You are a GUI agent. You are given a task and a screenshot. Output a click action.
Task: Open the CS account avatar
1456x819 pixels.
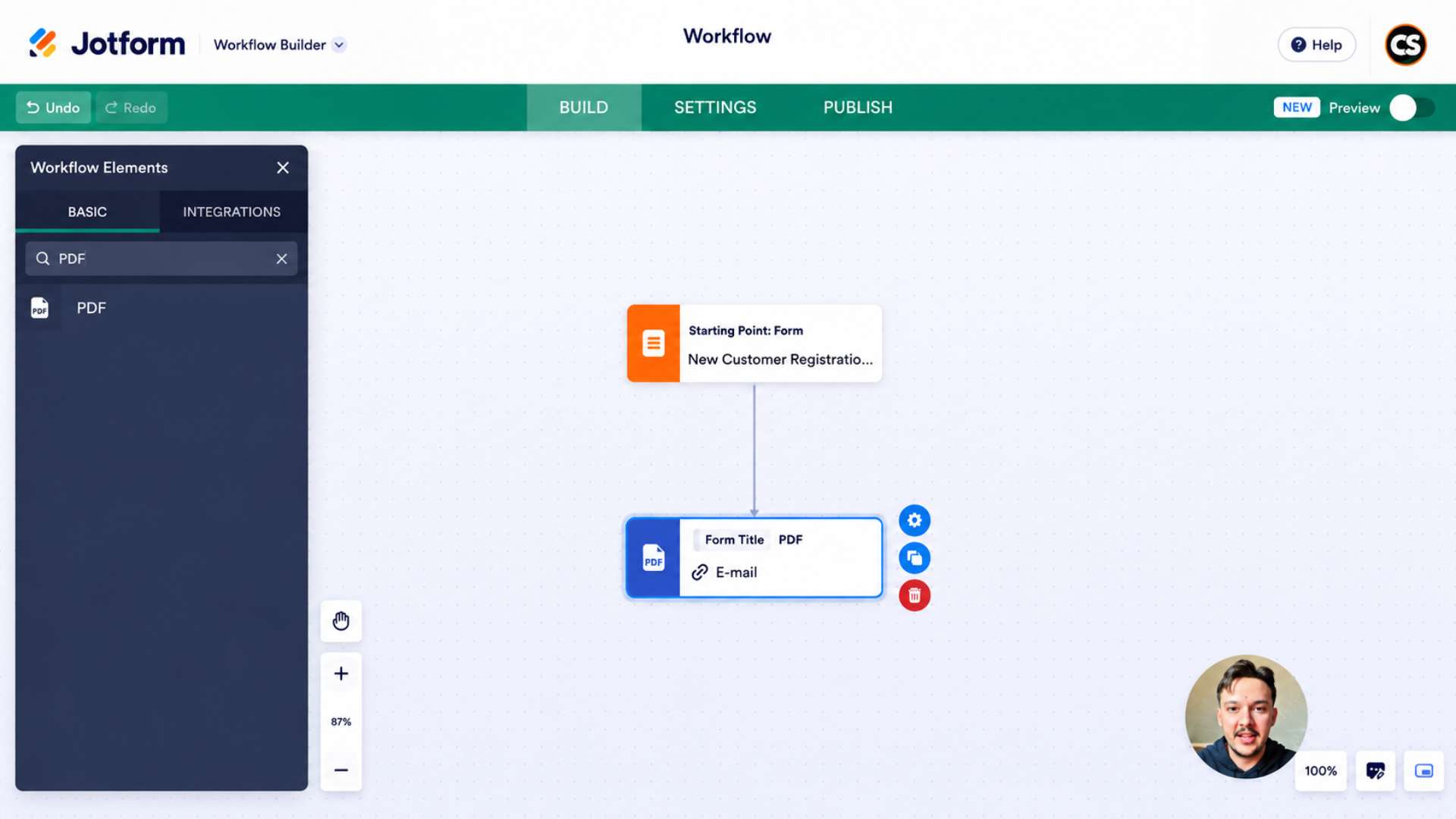pyautogui.click(x=1405, y=45)
